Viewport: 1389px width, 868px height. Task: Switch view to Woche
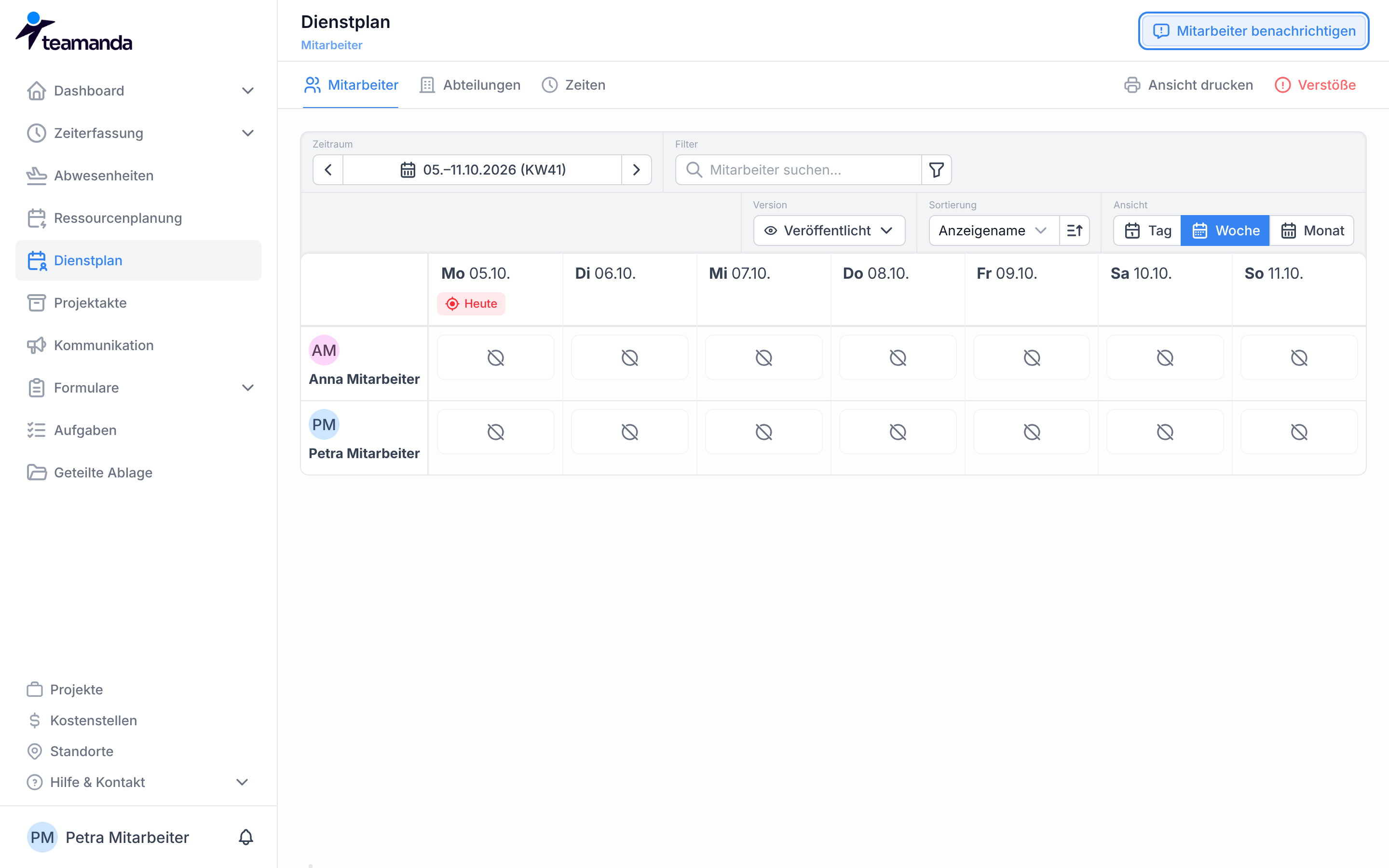click(1225, 230)
